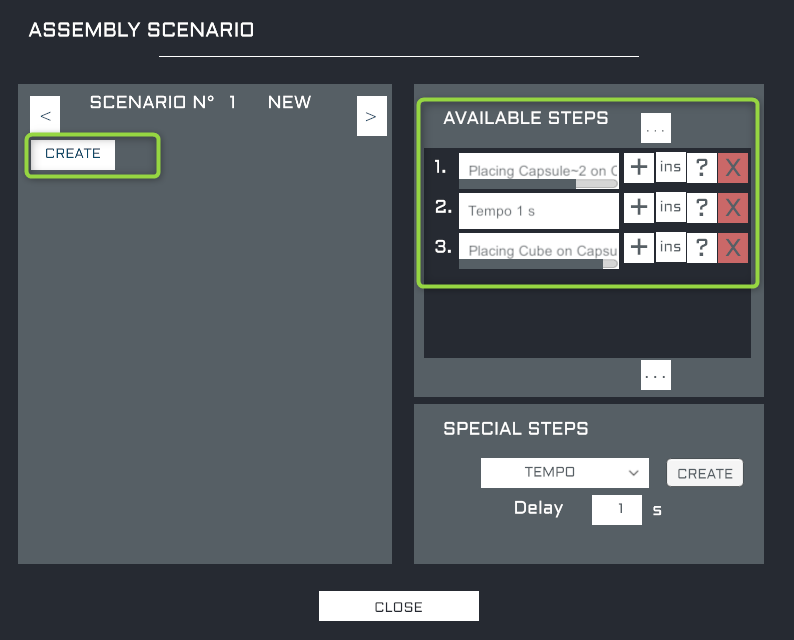This screenshot has width=794, height=640.
Task: Delete step 2 Tempo 1 s with red X
Action: pos(733,208)
